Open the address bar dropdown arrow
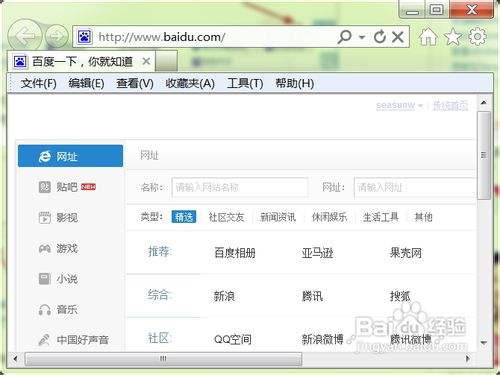500x375 pixels. pyautogui.click(x=362, y=37)
